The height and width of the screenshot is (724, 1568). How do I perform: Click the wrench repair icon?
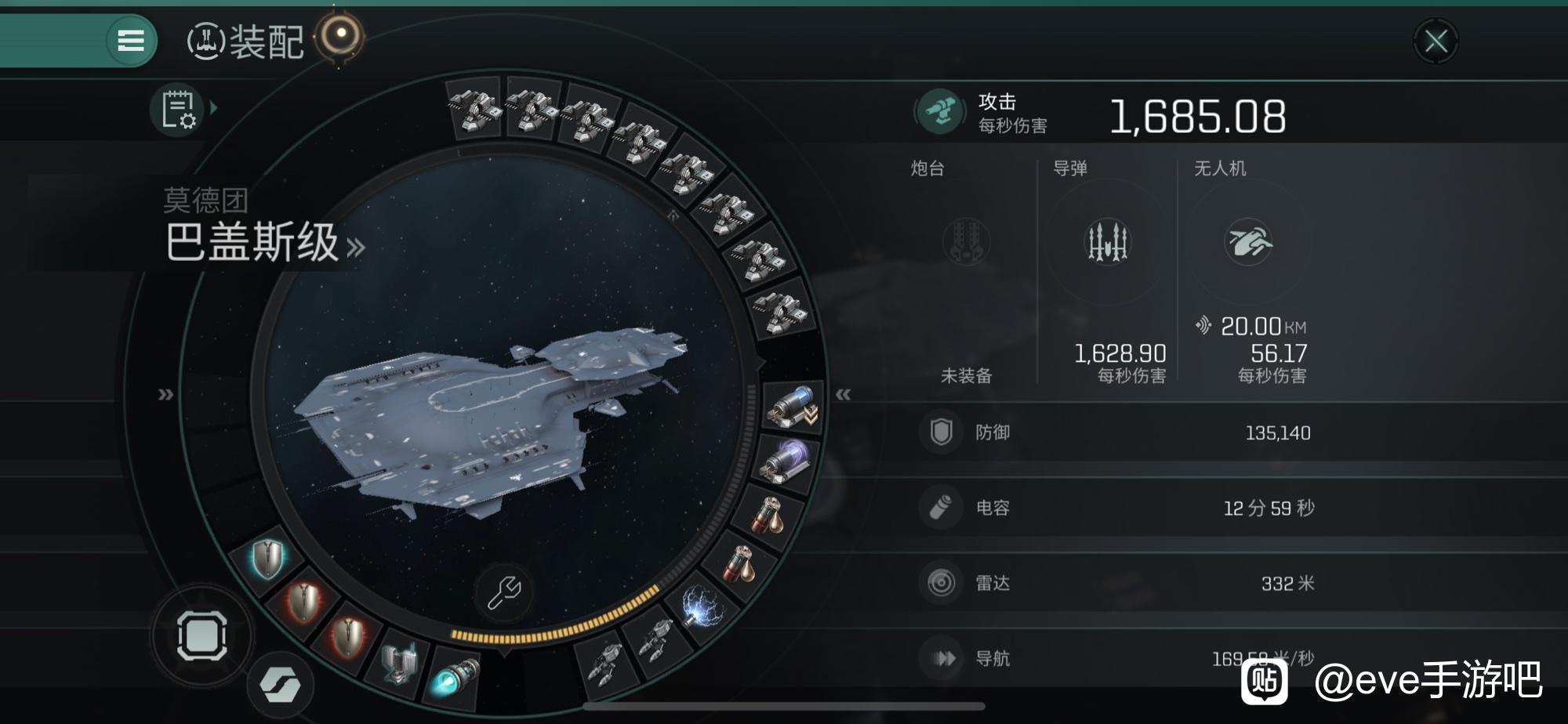point(504,591)
